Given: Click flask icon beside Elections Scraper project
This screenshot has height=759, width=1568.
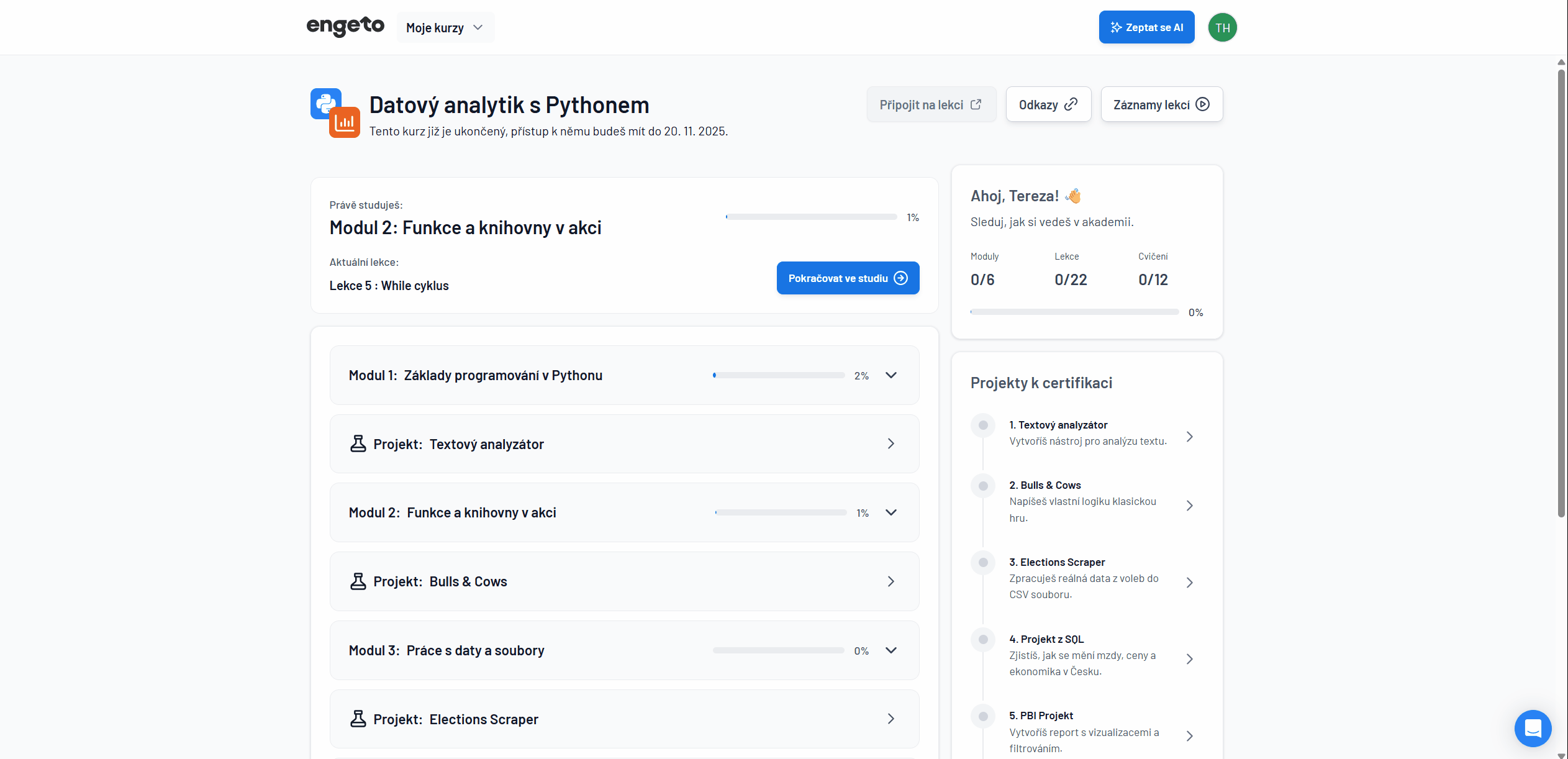Looking at the screenshot, I should [x=358, y=719].
